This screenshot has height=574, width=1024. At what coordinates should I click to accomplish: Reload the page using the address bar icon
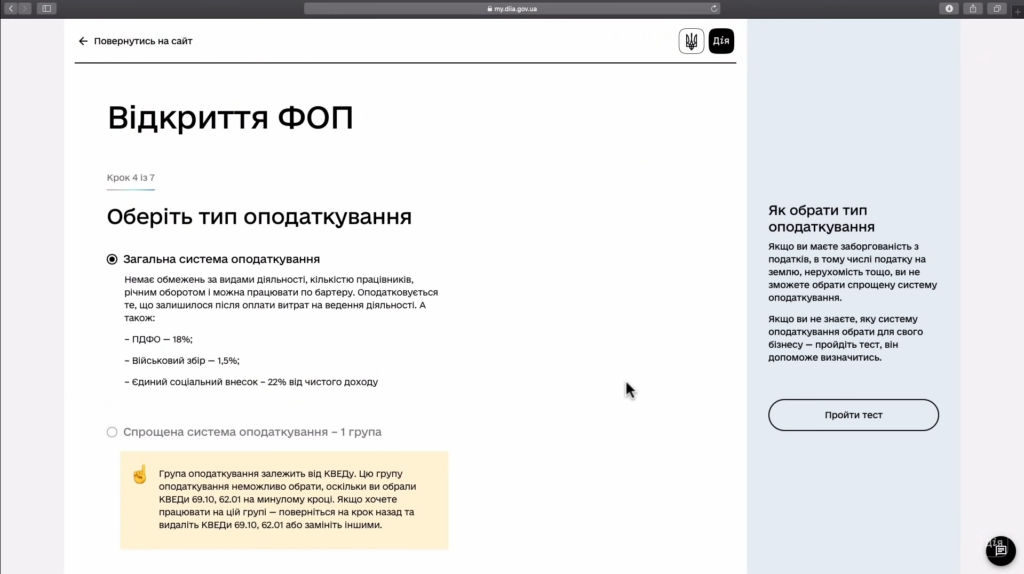pos(714,8)
